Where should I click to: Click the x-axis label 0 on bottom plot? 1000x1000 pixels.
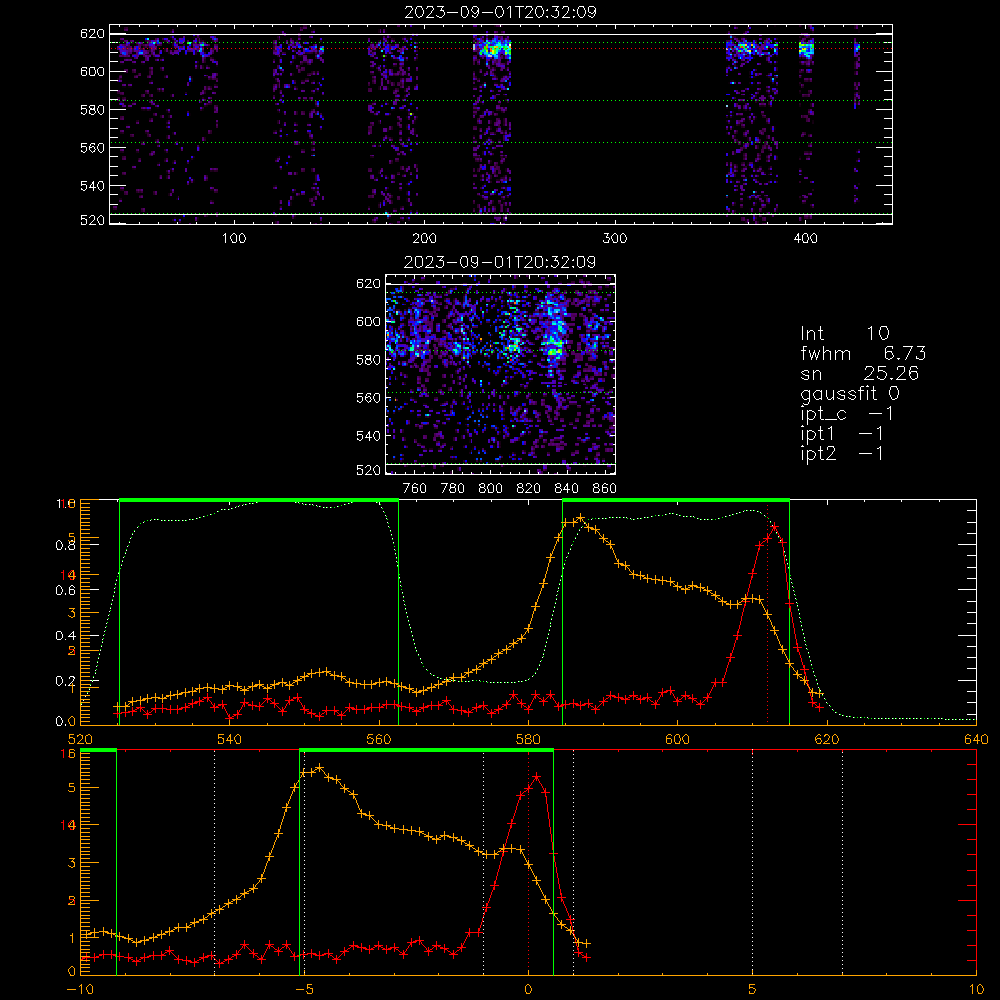pyautogui.click(x=528, y=989)
